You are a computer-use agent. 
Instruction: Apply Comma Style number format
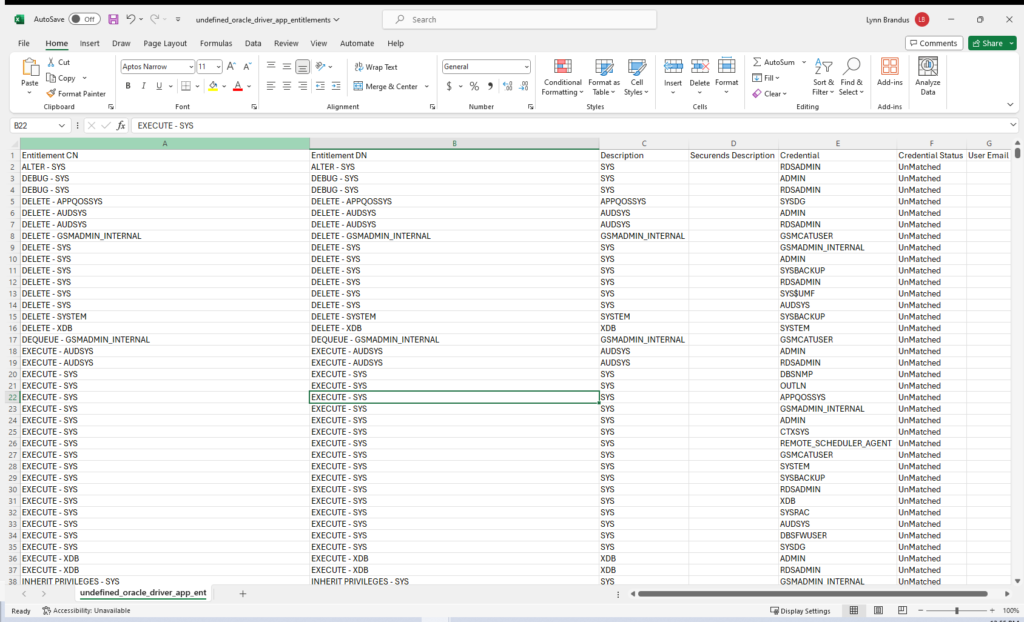(490, 86)
